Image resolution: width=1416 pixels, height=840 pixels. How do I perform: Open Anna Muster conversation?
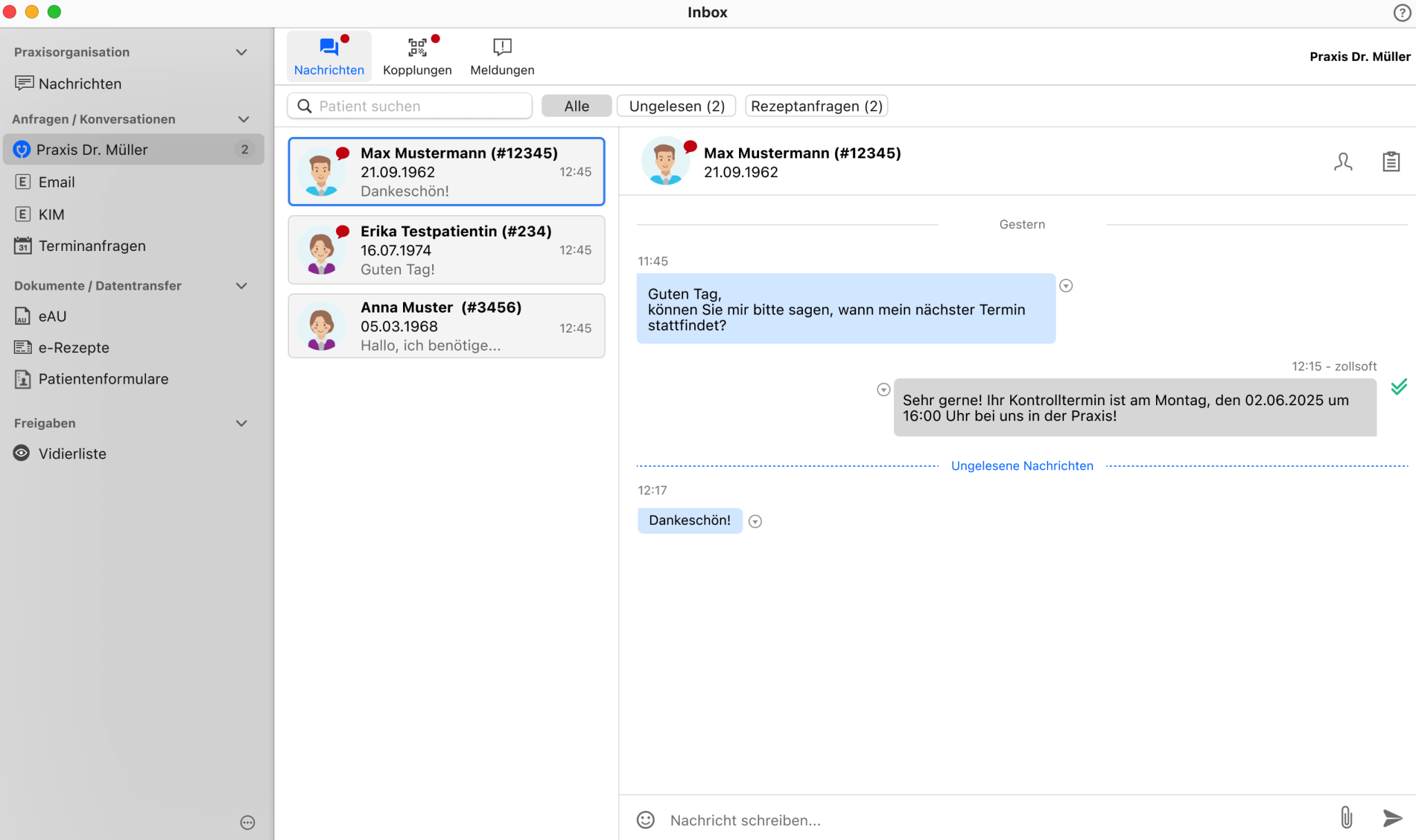[447, 326]
